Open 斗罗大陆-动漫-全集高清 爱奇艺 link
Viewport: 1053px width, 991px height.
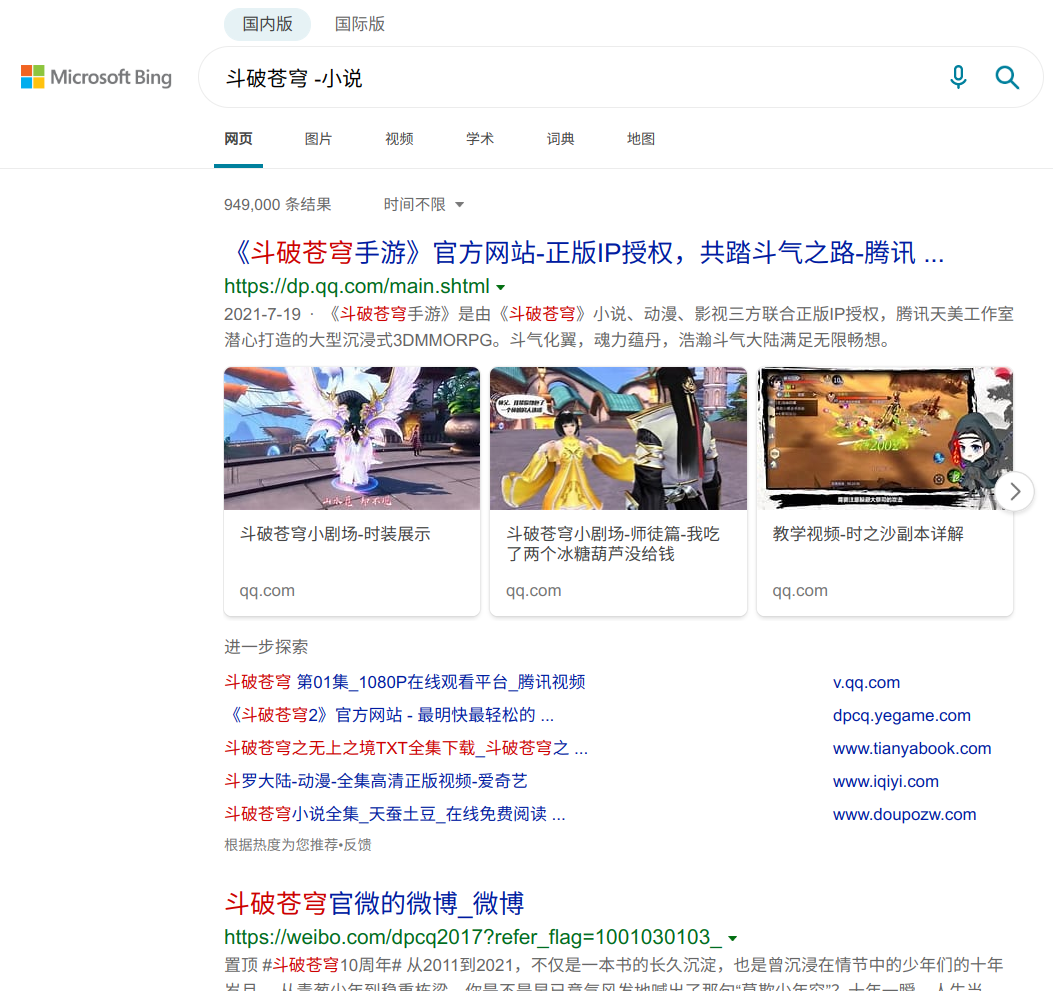point(376,781)
